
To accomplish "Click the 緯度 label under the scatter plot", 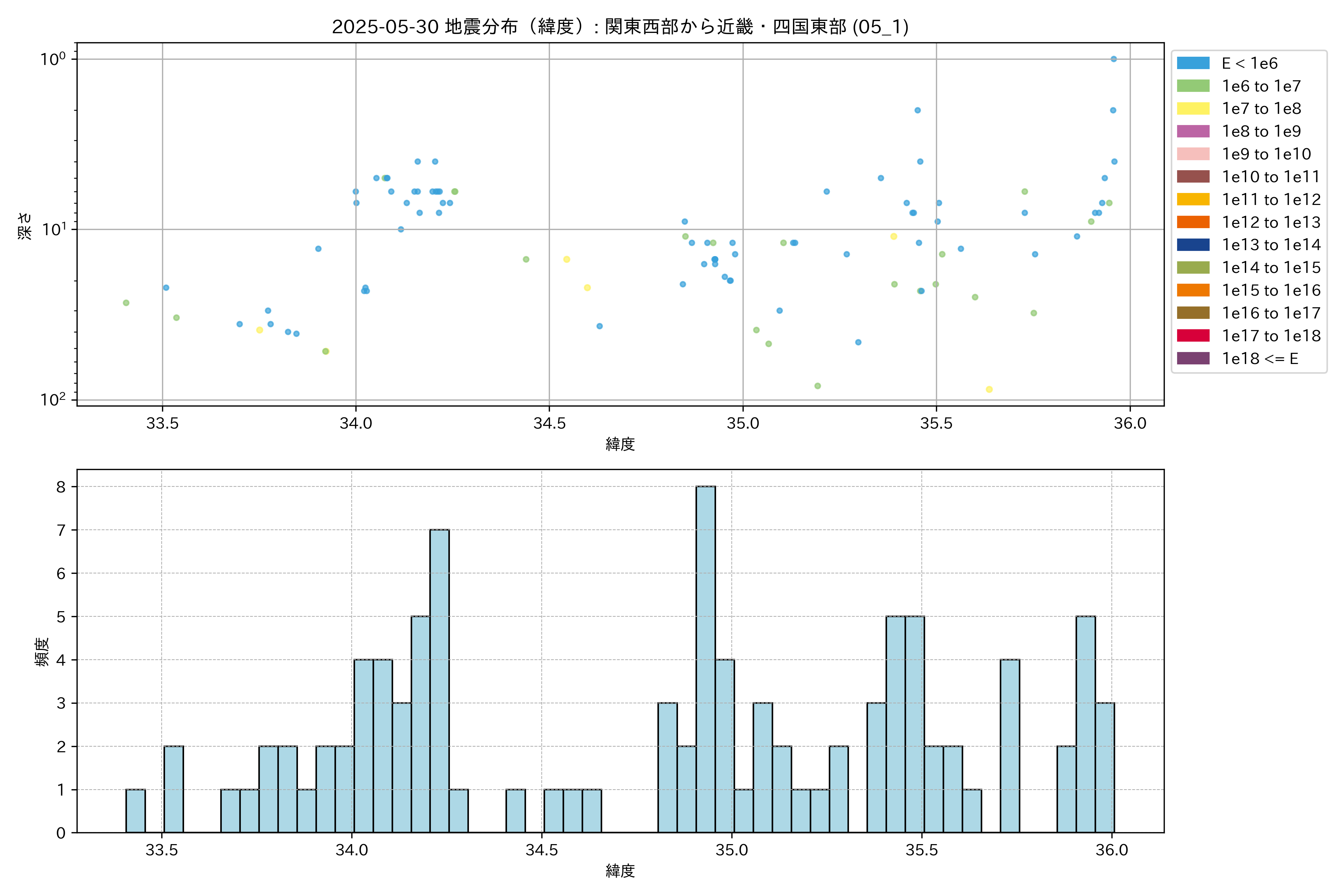I will coord(620,444).
